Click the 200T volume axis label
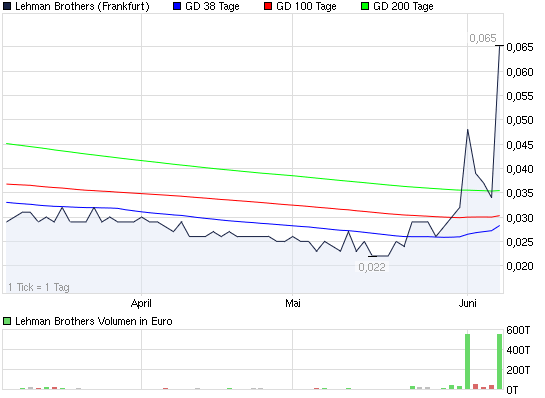The image size is (545, 398). (519, 370)
